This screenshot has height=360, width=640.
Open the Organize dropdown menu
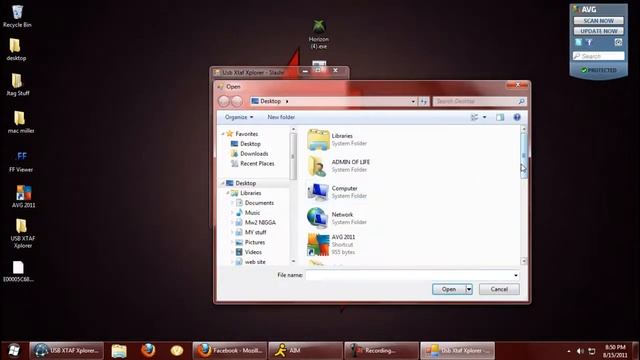(x=239, y=117)
